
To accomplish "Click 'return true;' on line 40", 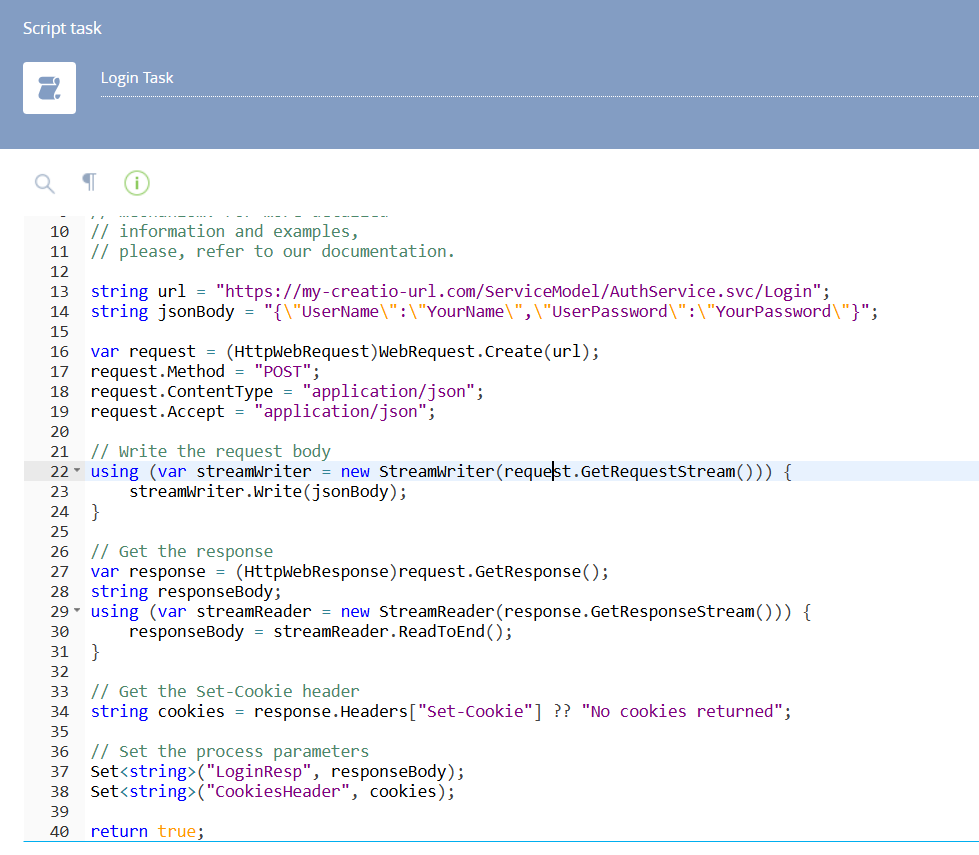I will click(x=147, y=831).
